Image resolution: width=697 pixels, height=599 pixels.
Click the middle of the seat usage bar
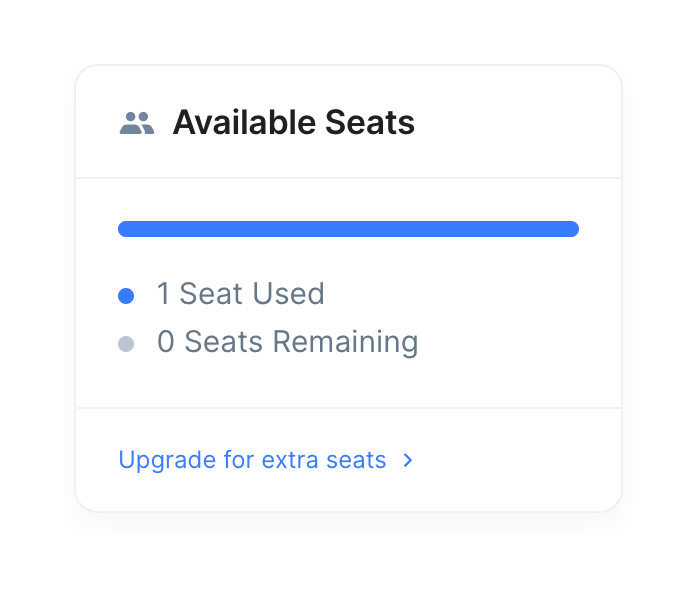(x=348, y=229)
